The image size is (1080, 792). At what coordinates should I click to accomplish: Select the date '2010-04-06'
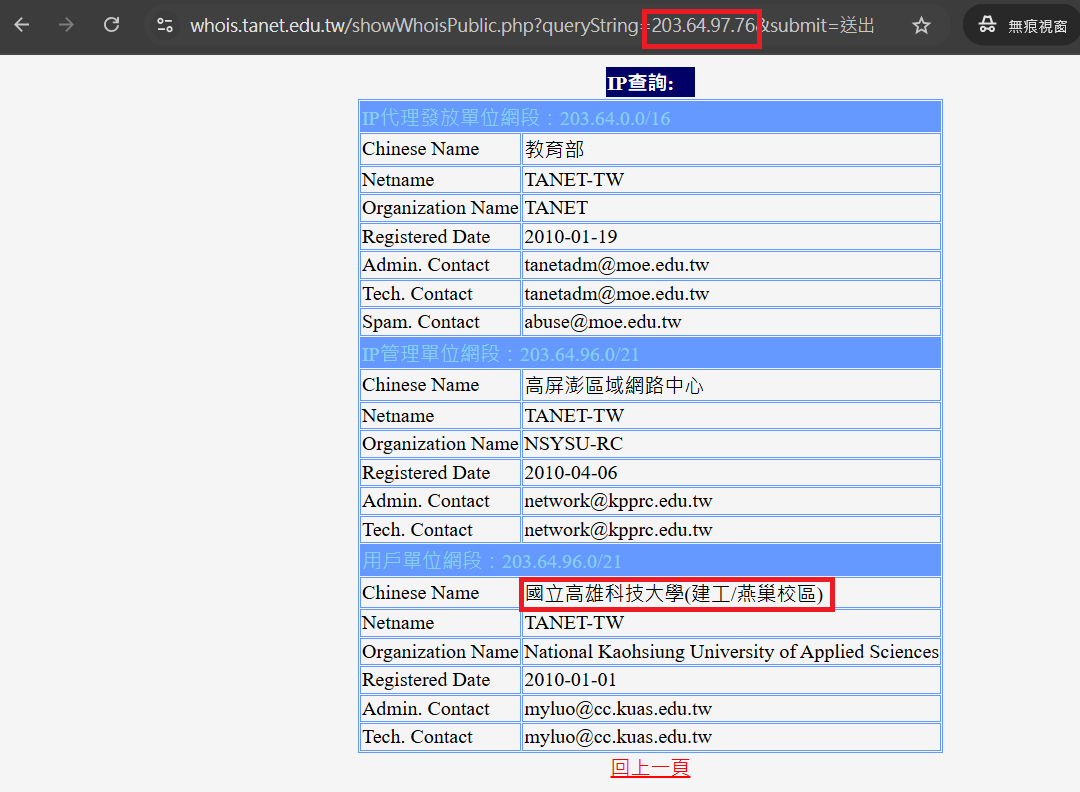point(731,473)
